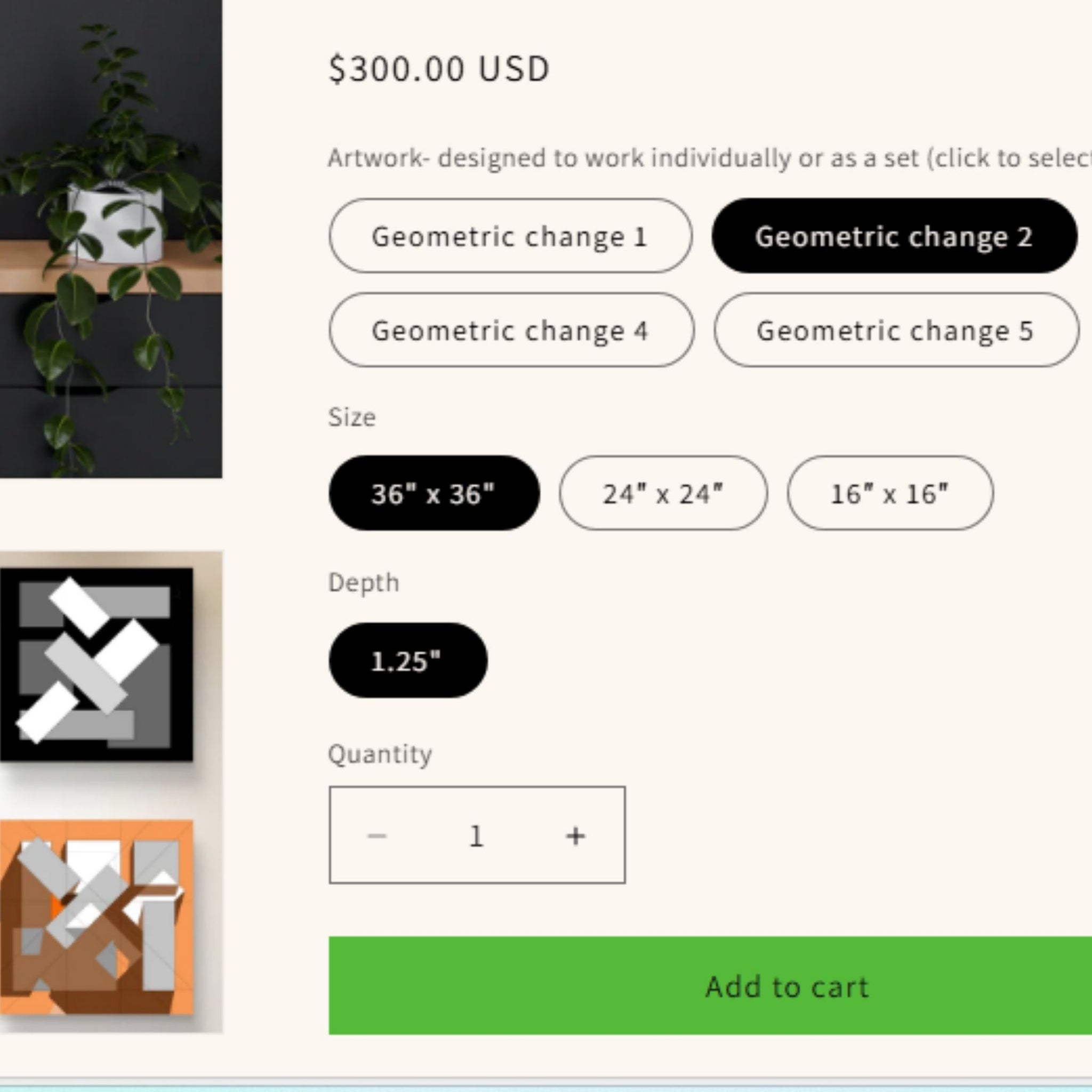1092x1092 pixels.
Task: Choose the 16" x 16" size option
Action: [x=890, y=493]
